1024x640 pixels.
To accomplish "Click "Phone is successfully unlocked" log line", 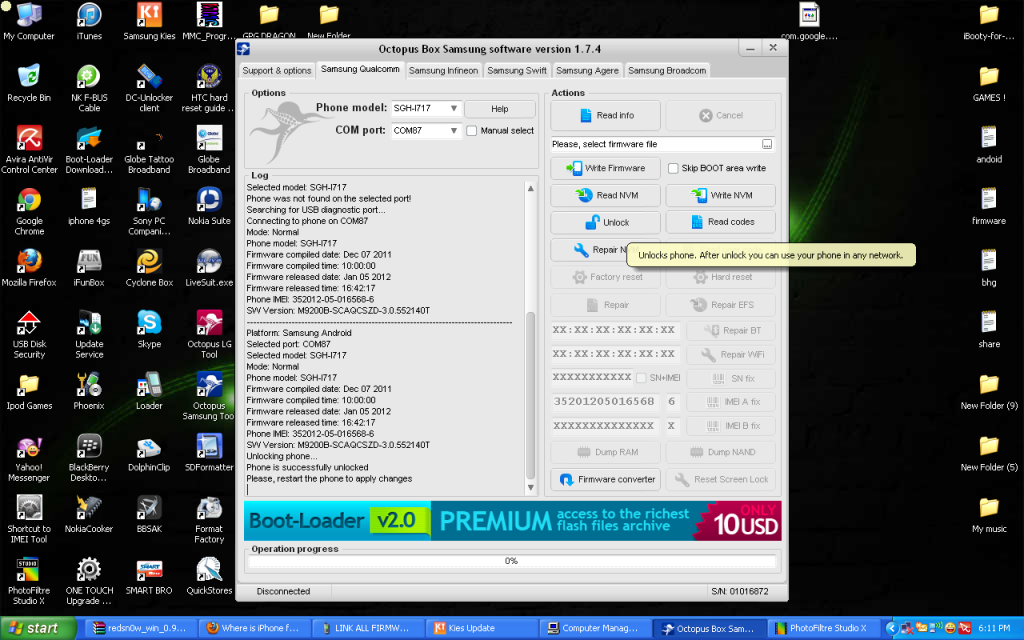I will pyautogui.click(x=308, y=468).
